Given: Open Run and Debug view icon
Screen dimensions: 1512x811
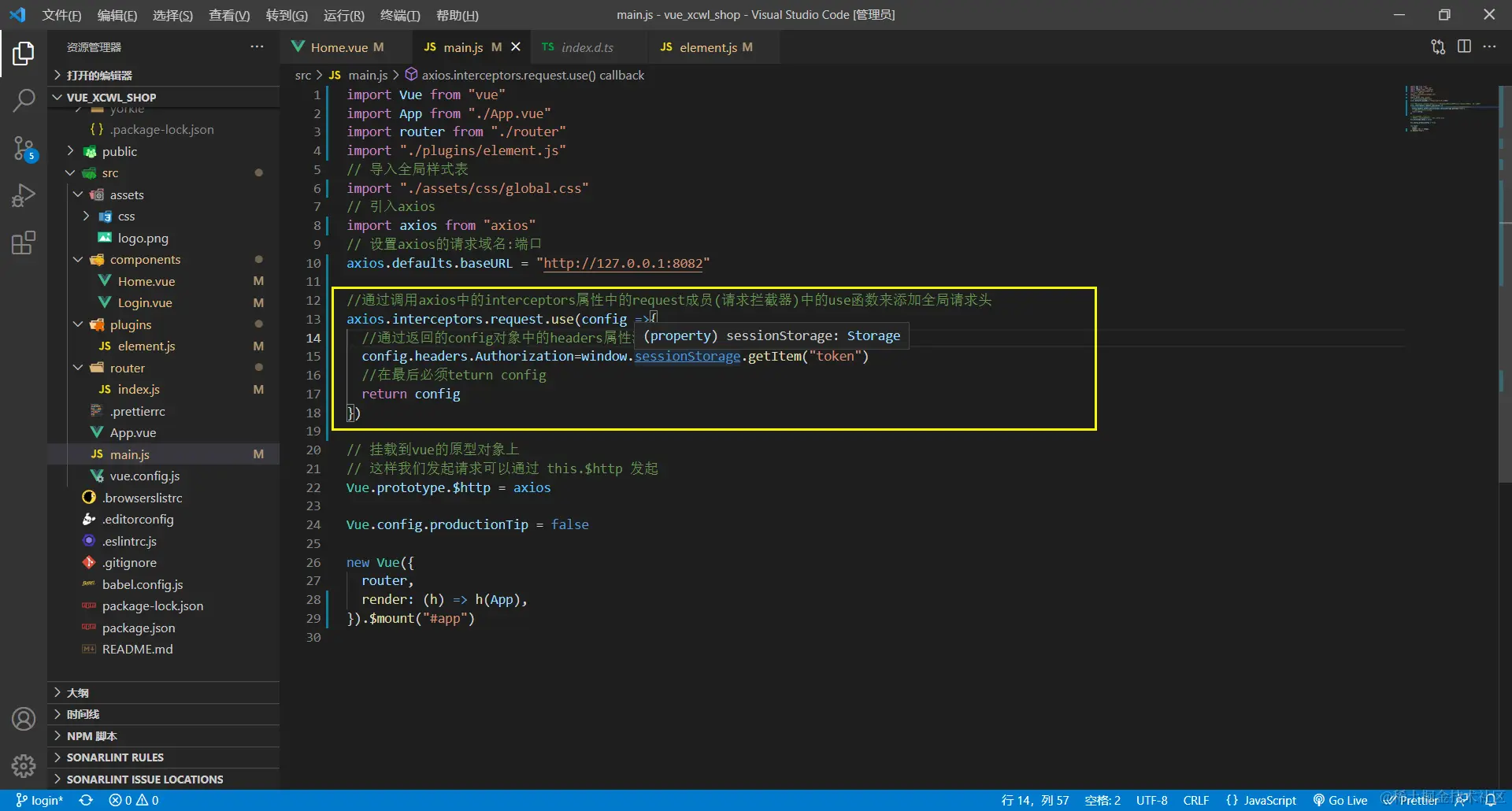Looking at the screenshot, I should click(x=24, y=195).
